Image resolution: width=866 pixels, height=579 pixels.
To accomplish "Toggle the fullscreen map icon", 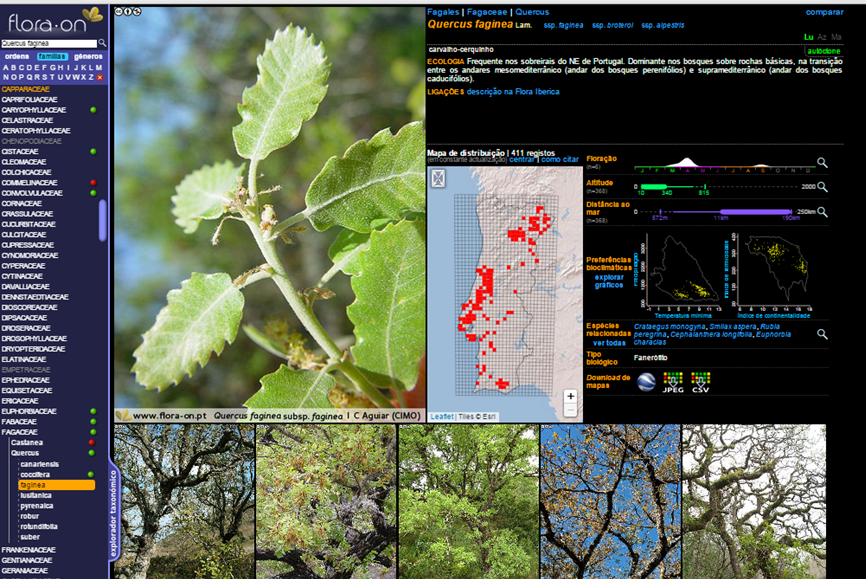I will (x=438, y=178).
